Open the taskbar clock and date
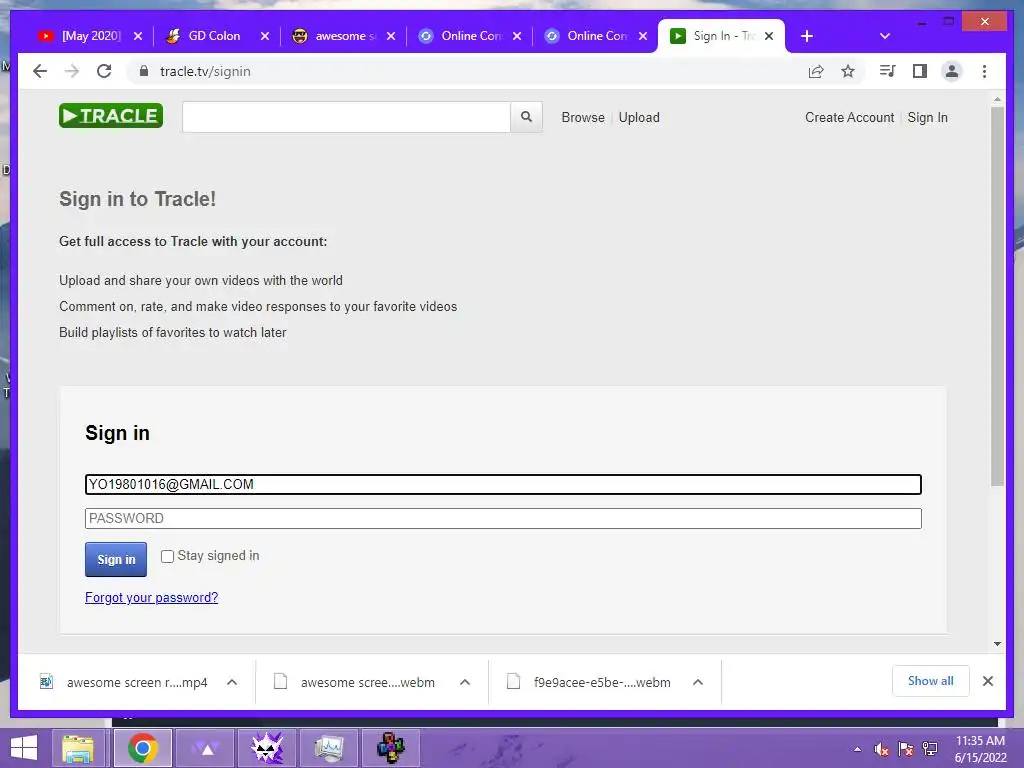Screen dimensions: 1024x768 980,749
